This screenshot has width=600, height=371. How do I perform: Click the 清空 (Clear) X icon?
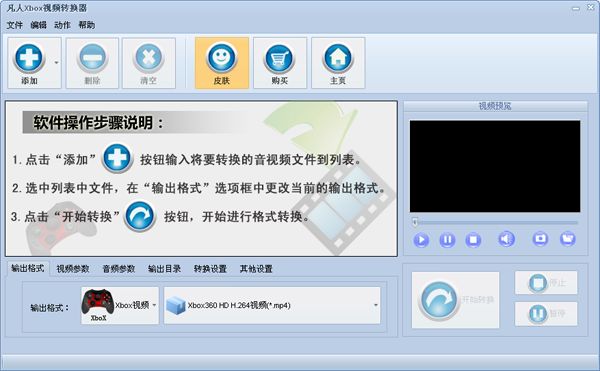click(148, 58)
